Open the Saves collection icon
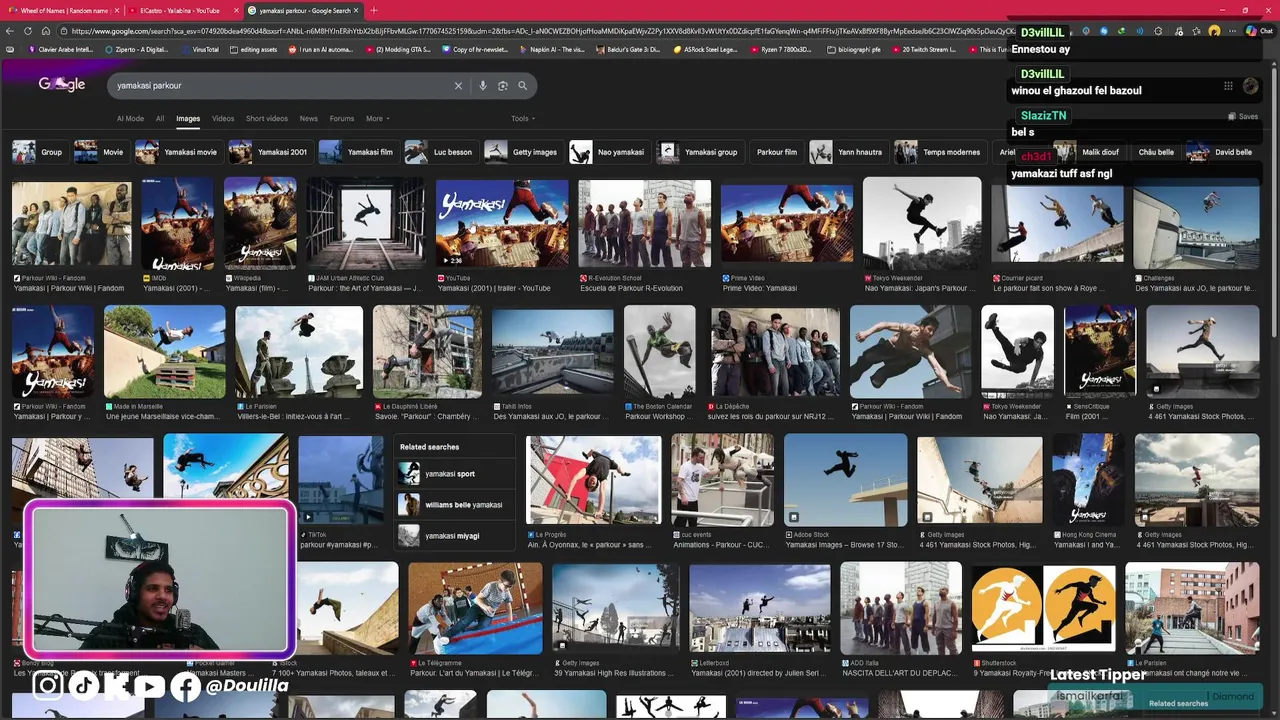 (1243, 116)
